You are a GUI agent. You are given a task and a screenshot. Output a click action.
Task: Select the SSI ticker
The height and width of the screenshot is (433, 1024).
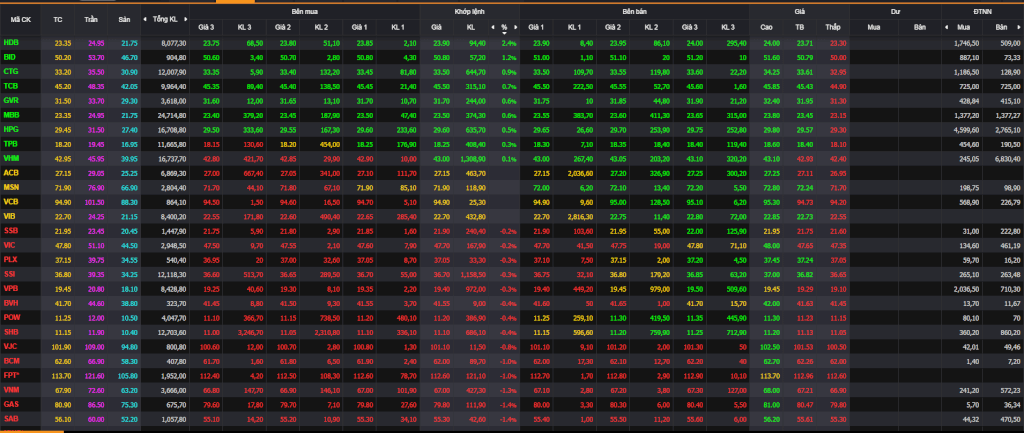9,274
